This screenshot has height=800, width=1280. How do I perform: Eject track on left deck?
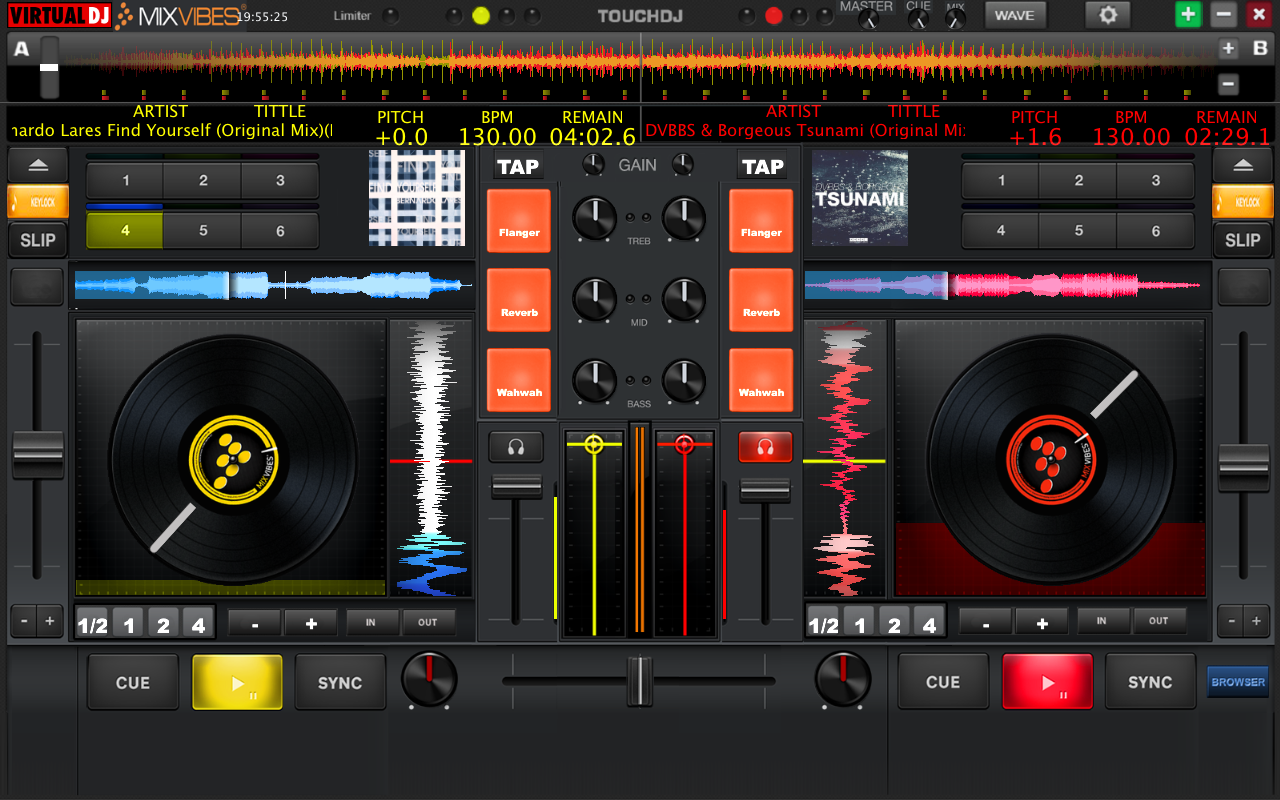[x=38, y=165]
